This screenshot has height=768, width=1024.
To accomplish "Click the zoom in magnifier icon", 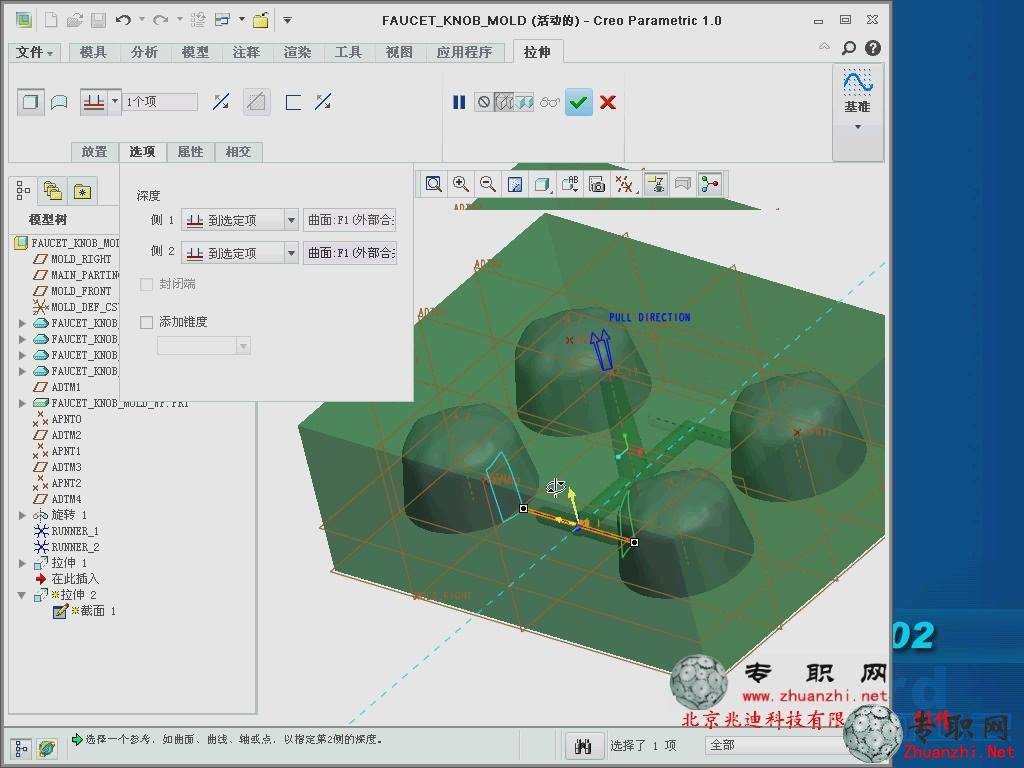I will [x=461, y=184].
